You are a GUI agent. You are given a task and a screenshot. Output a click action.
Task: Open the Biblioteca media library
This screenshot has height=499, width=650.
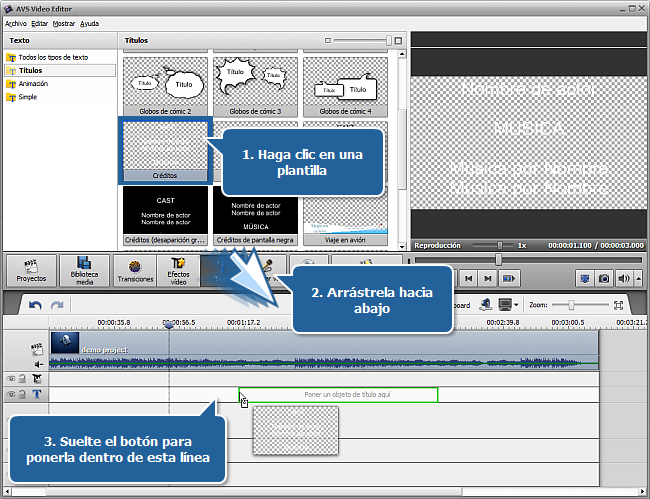[x=84, y=271]
